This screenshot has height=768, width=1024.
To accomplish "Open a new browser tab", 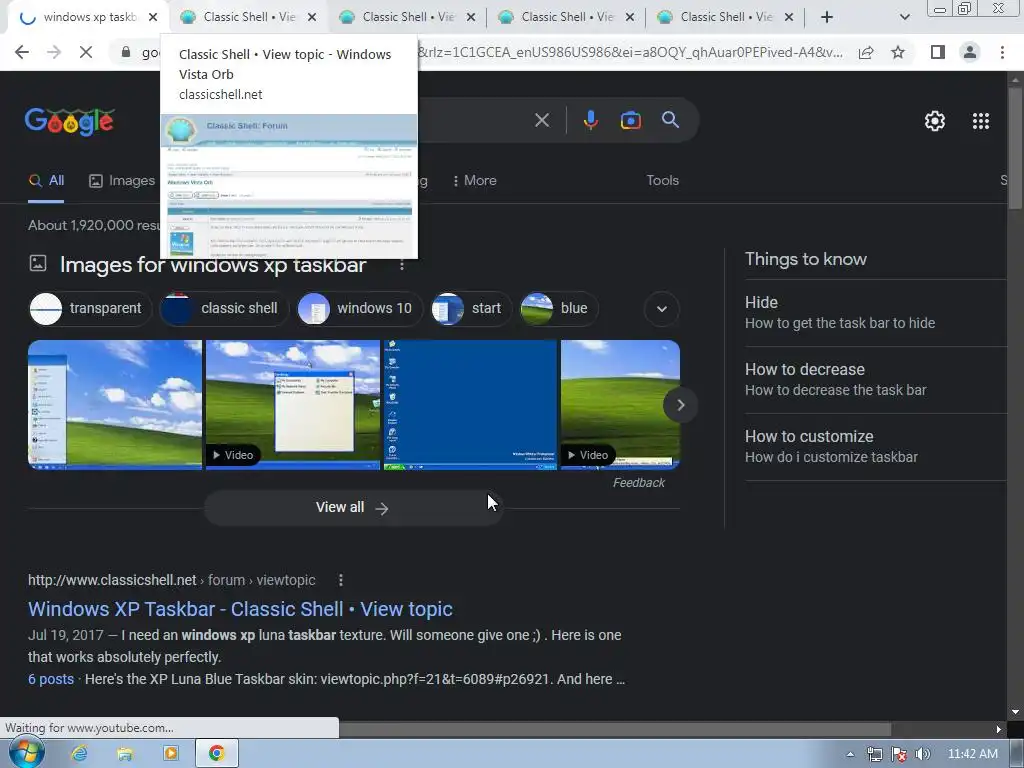I will (x=827, y=17).
